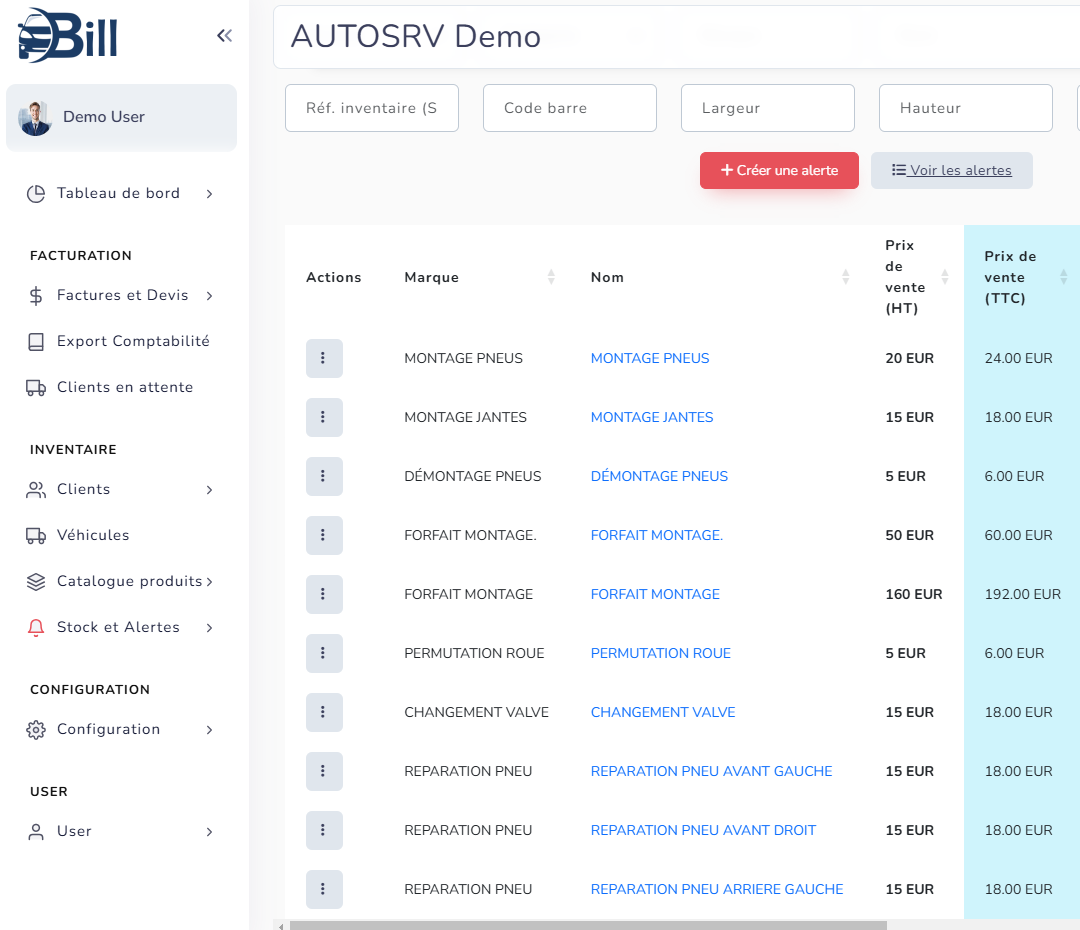
Task: Open actions menu for MONTAGE PNEUS row
Action: point(324,358)
